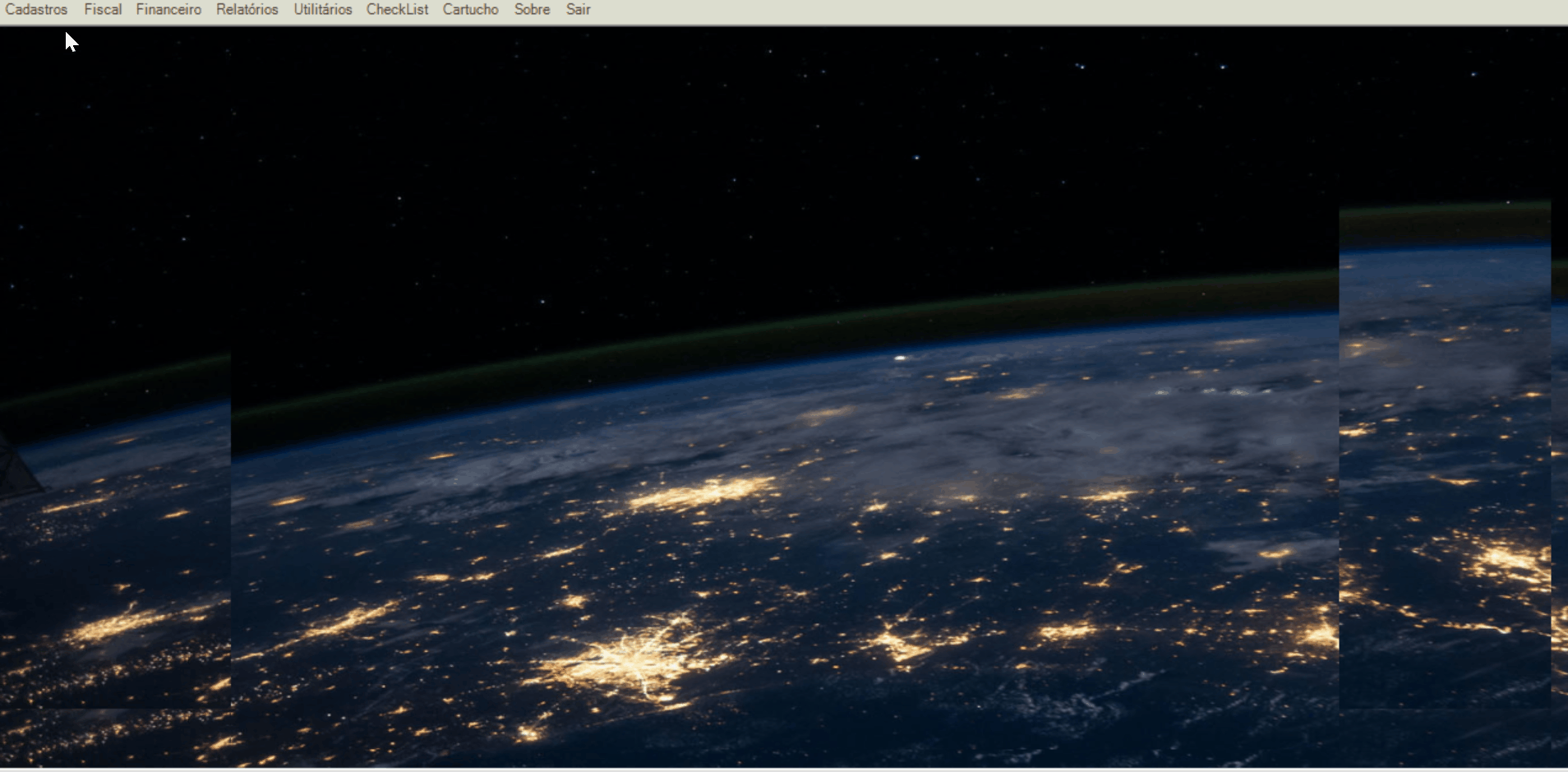Open the CheckList menu
The image size is (1568, 772).
coord(398,10)
